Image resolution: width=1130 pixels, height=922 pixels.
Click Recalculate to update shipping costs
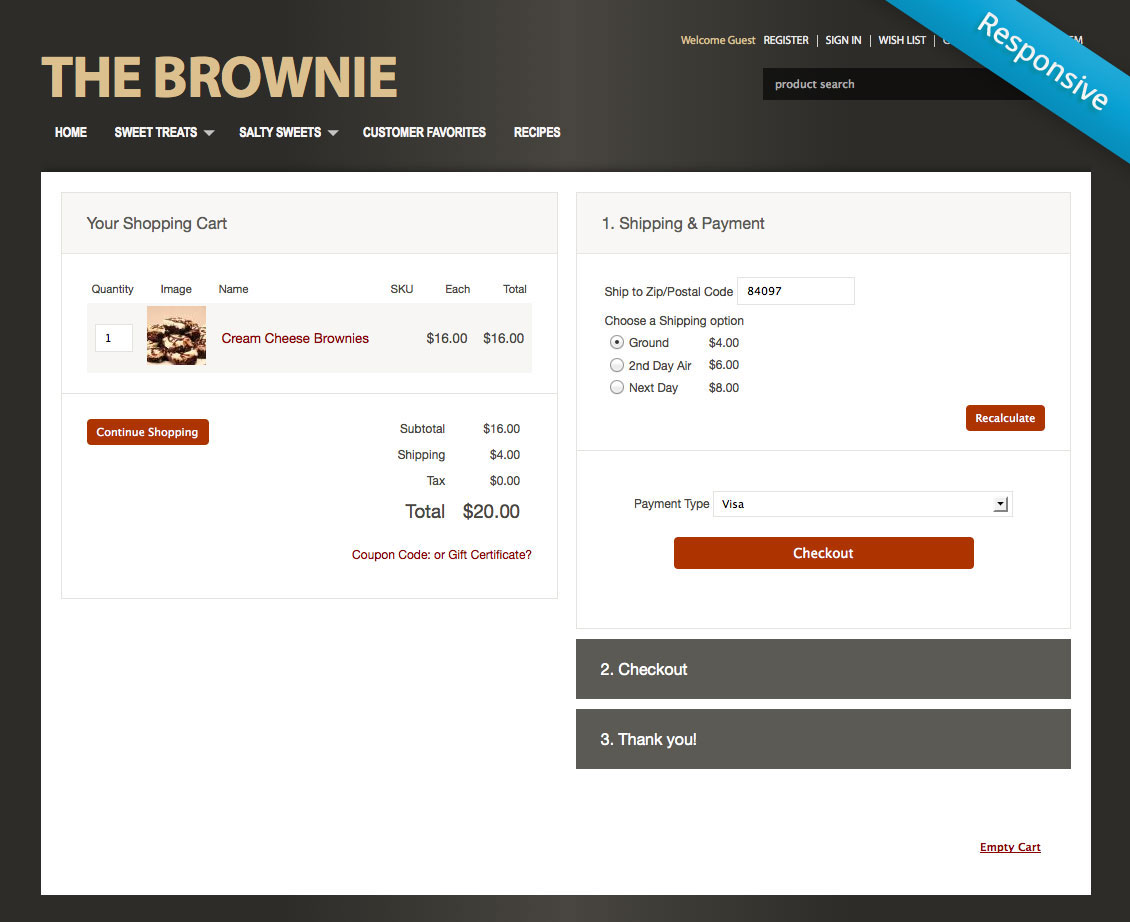pyautogui.click(x=1005, y=417)
